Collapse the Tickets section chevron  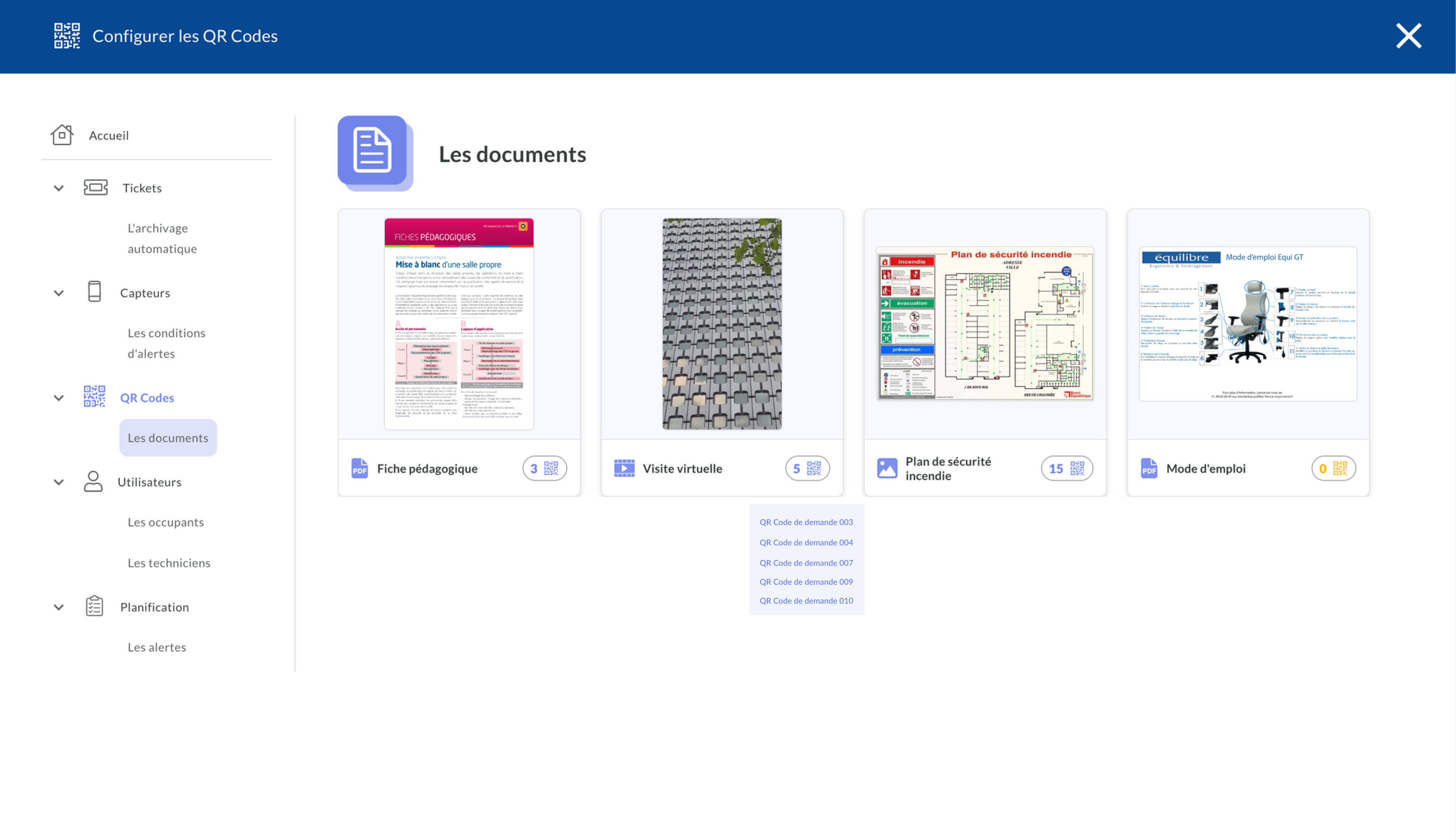click(x=59, y=188)
